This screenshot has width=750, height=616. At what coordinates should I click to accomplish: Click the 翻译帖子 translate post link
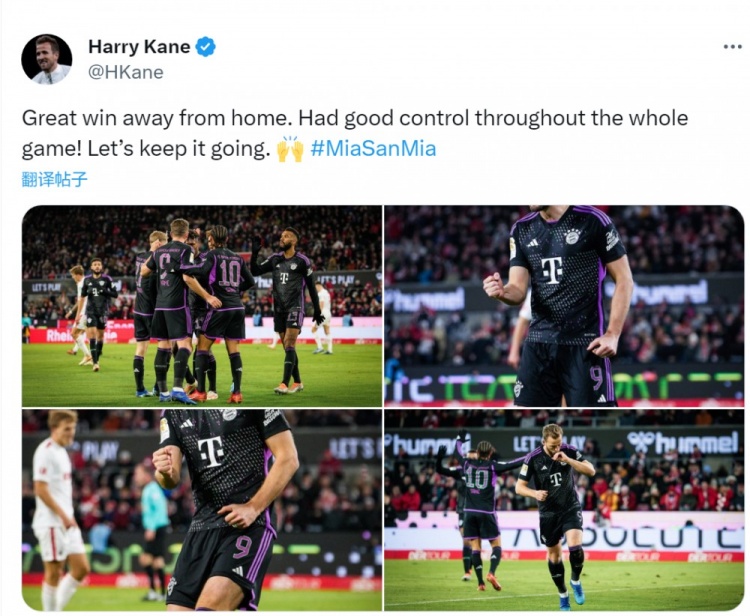[55, 179]
